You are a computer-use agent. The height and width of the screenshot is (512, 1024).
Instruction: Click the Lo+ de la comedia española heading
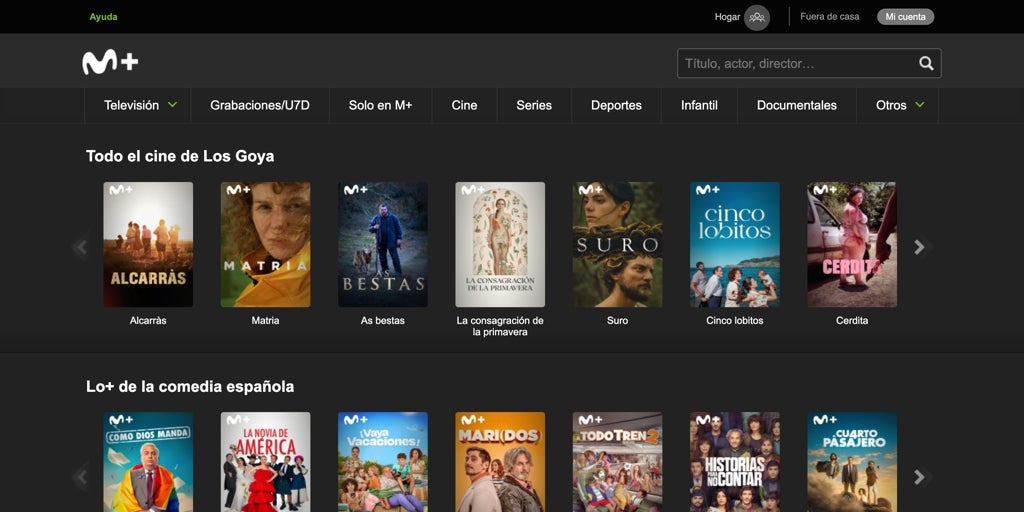tap(190, 387)
